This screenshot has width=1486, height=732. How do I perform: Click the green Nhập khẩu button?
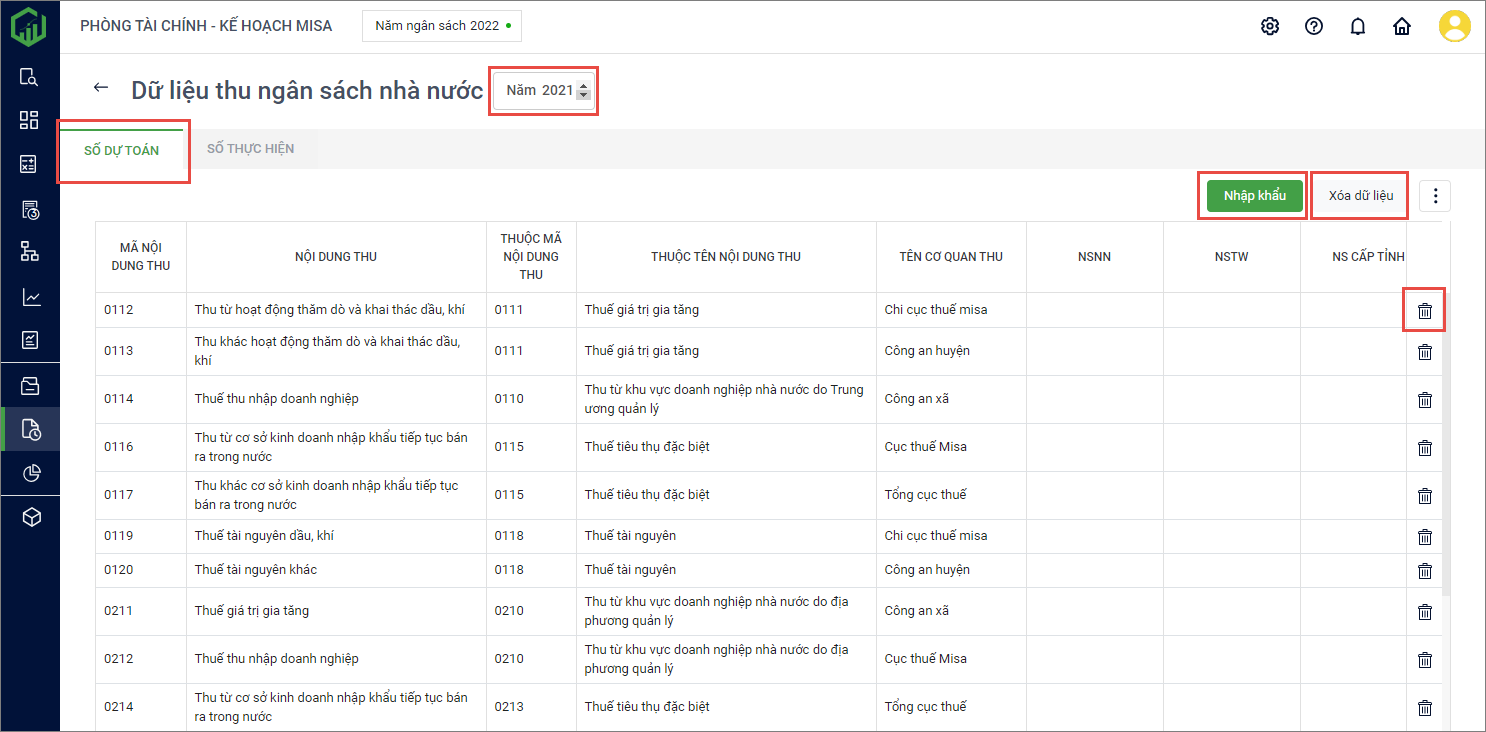coord(1254,196)
